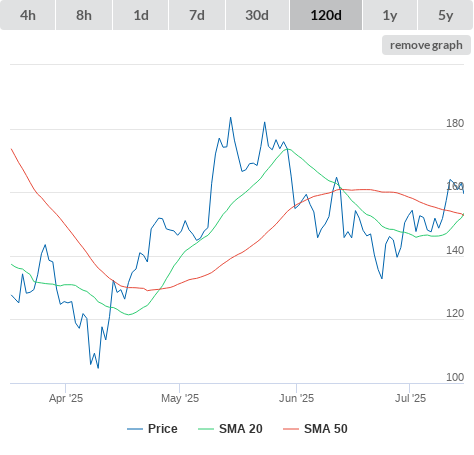This screenshot has width=474, height=455.
Task: Click the active 120d range tab
Action: coord(326,15)
